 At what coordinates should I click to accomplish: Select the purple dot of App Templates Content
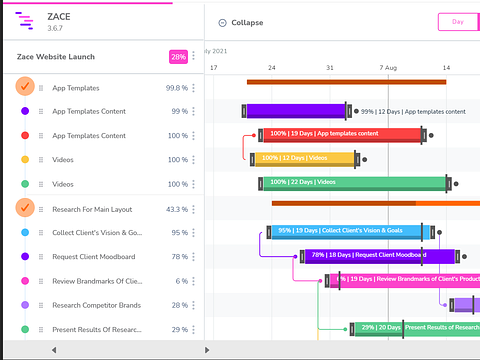coord(25,111)
